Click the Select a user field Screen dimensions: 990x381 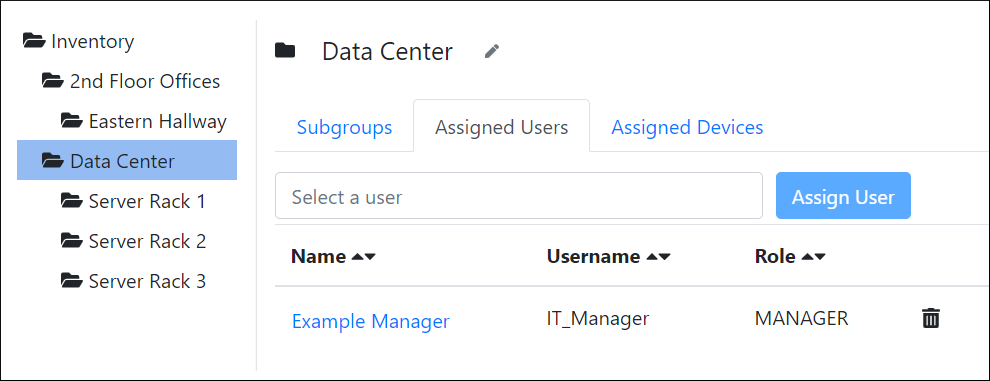coord(518,196)
